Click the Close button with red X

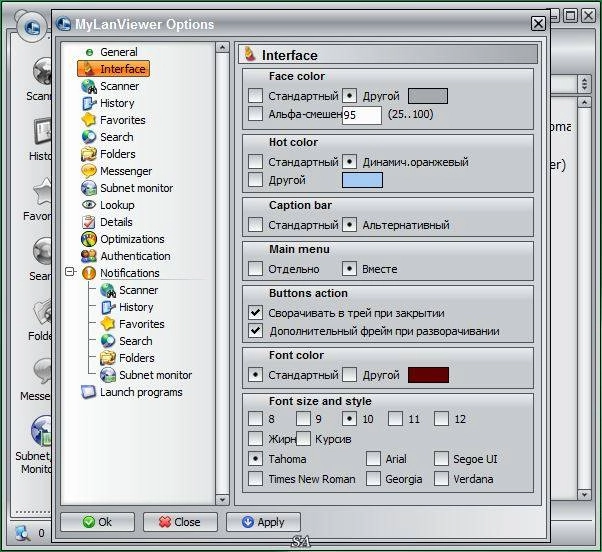coord(180,522)
